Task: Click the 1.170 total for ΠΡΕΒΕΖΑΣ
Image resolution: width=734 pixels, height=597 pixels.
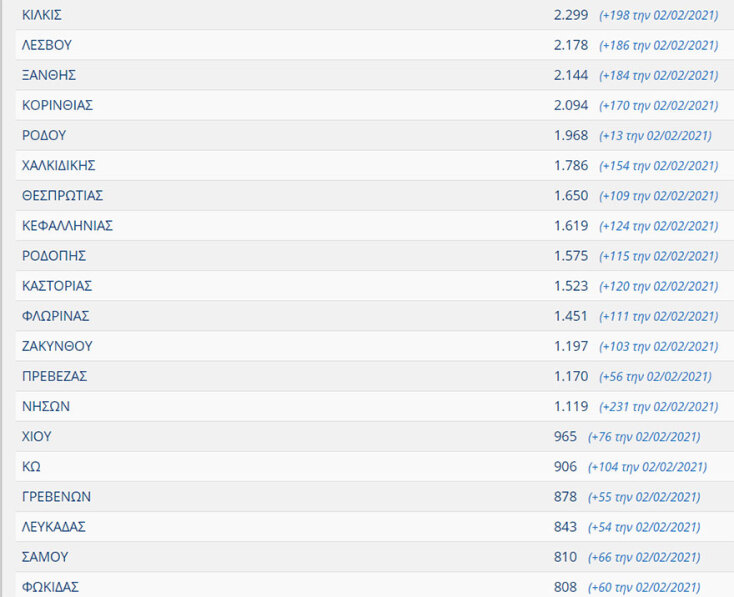Action: click(571, 376)
